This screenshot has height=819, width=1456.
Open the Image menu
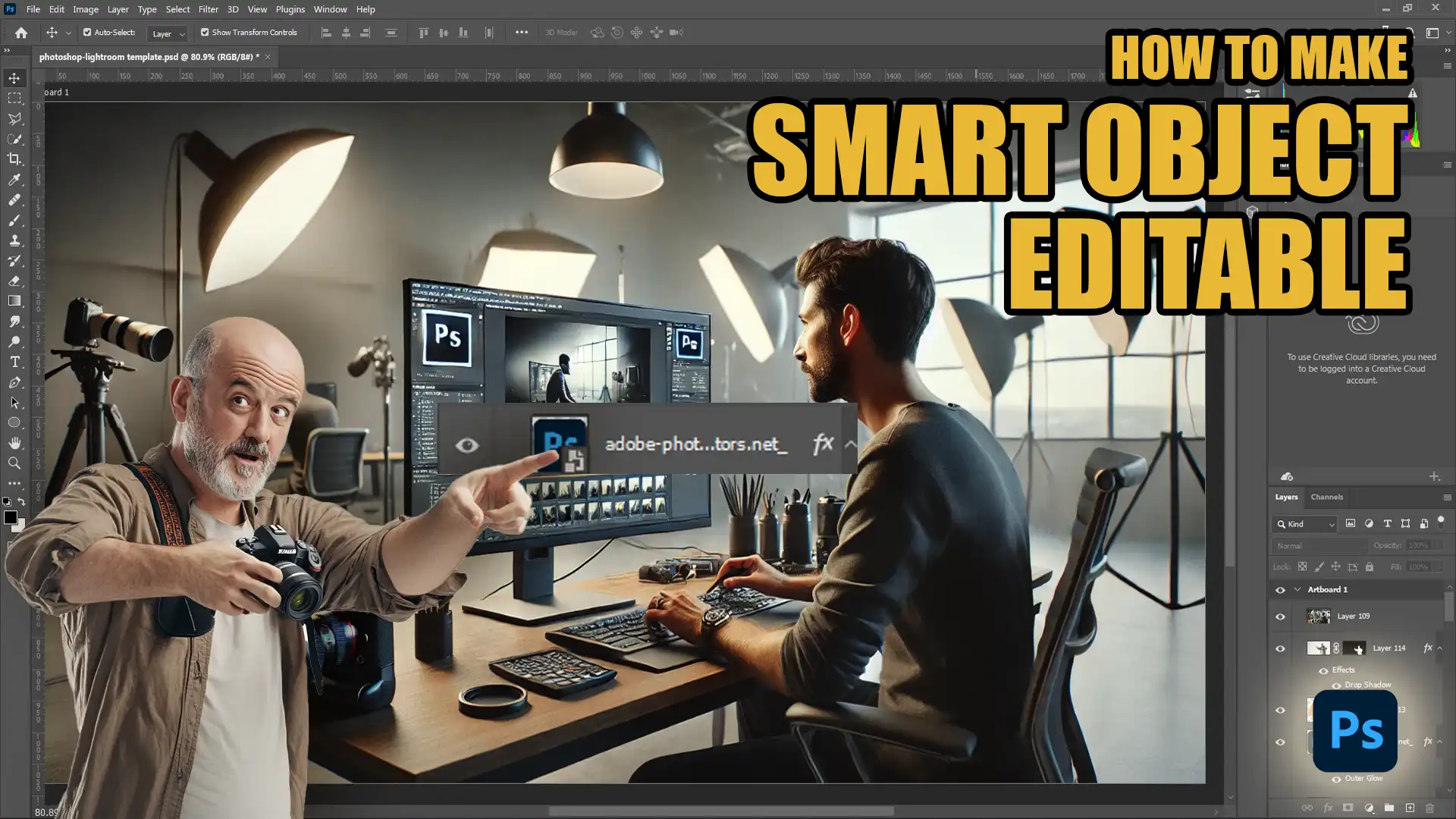[x=86, y=9]
